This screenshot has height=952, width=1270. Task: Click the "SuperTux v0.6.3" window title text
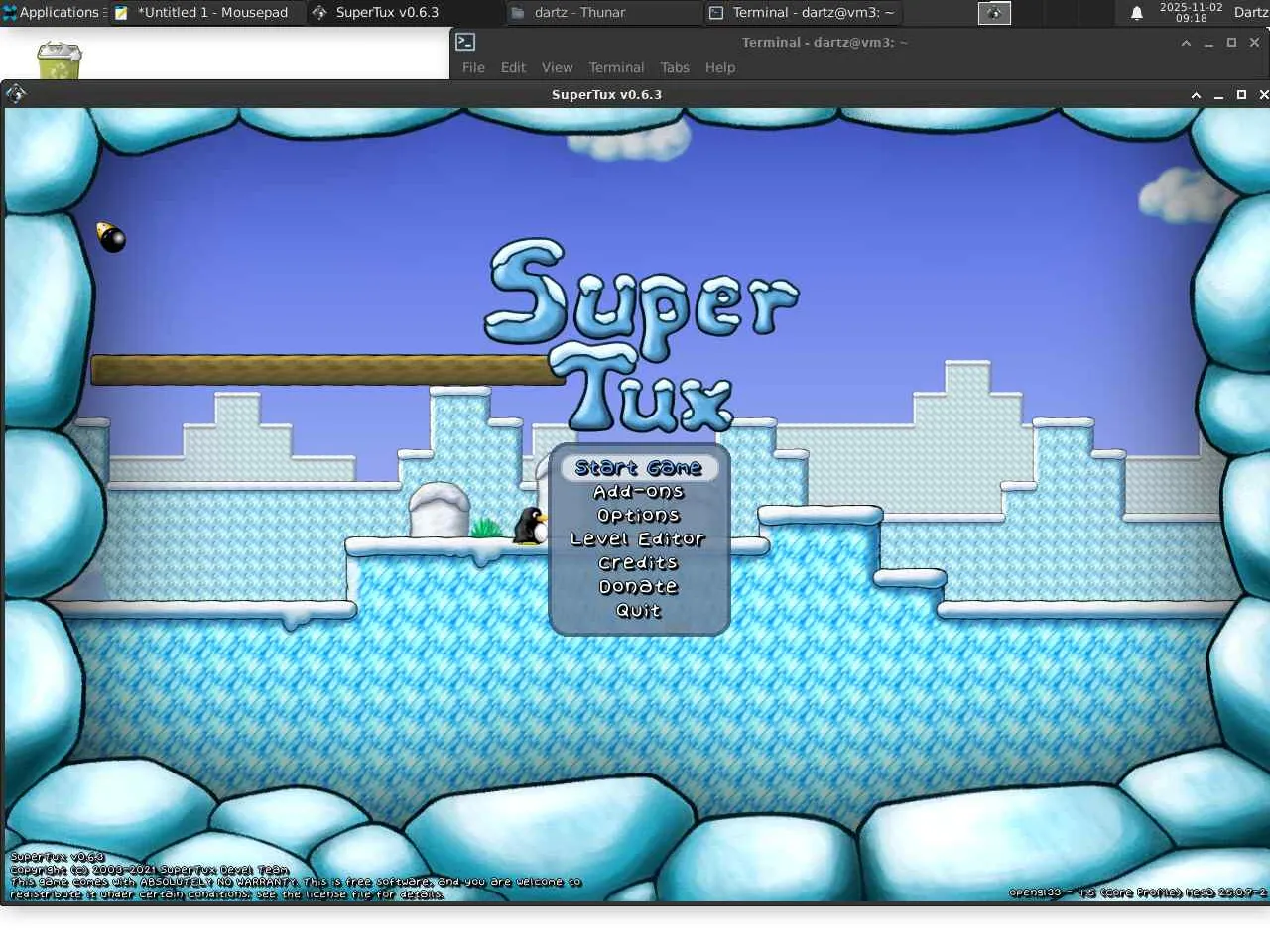tap(606, 95)
